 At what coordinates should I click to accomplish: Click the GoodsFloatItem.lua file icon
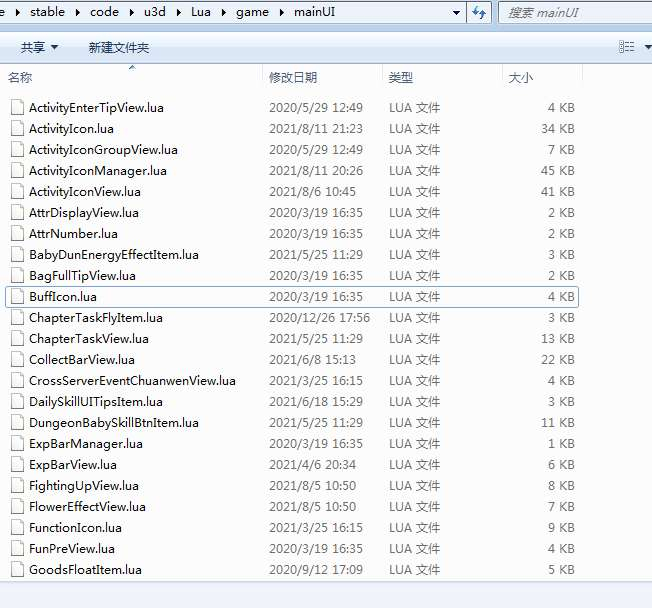pyautogui.click(x=17, y=569)
